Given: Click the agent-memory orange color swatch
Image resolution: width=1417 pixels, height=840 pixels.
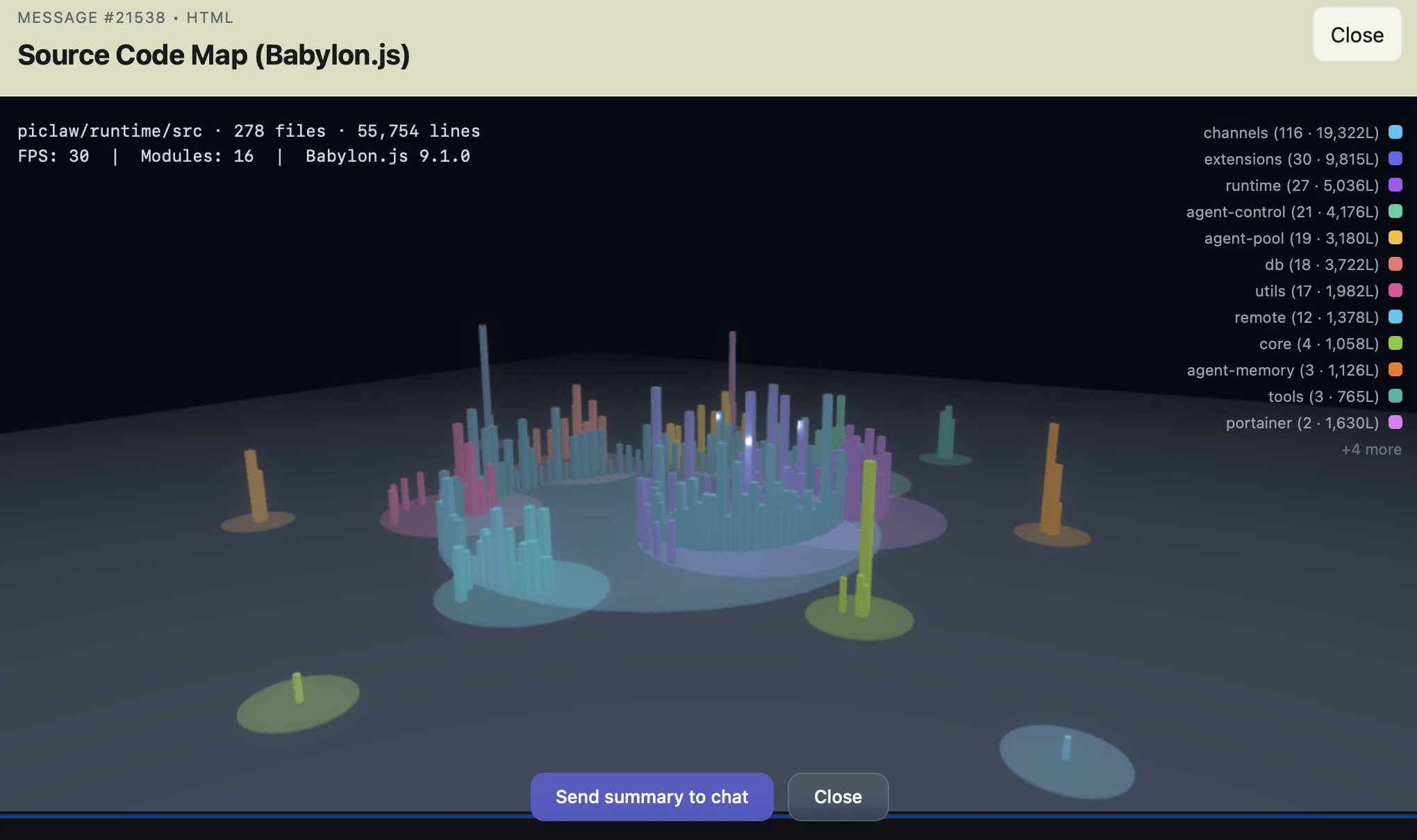Looking at the screenshot, I should click(x=1394, y=370).
